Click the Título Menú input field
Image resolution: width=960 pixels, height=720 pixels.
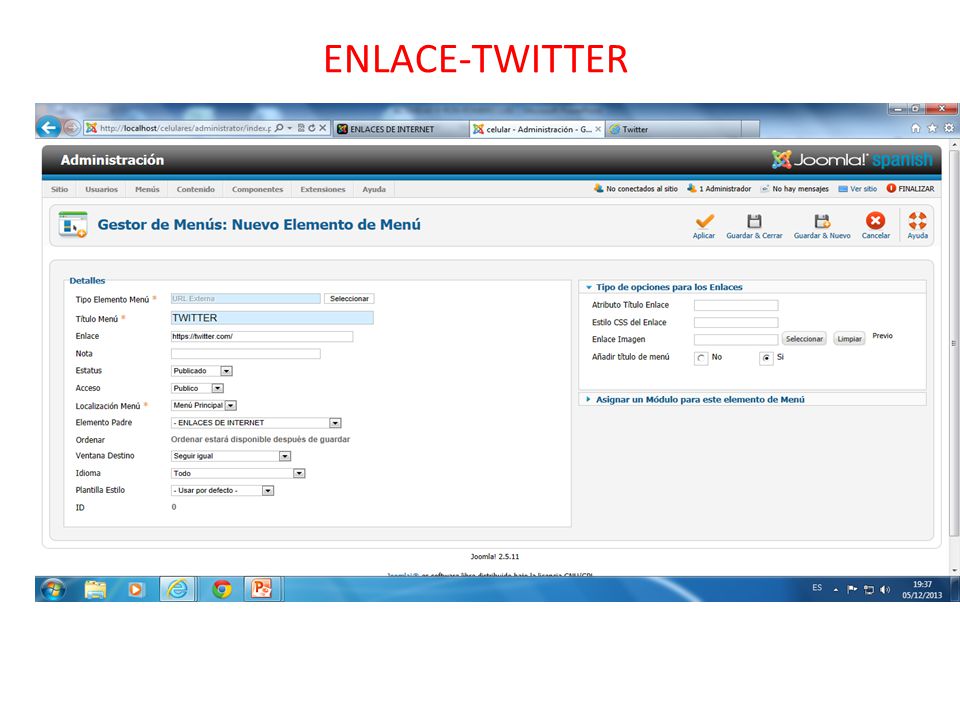pos(272,318)
